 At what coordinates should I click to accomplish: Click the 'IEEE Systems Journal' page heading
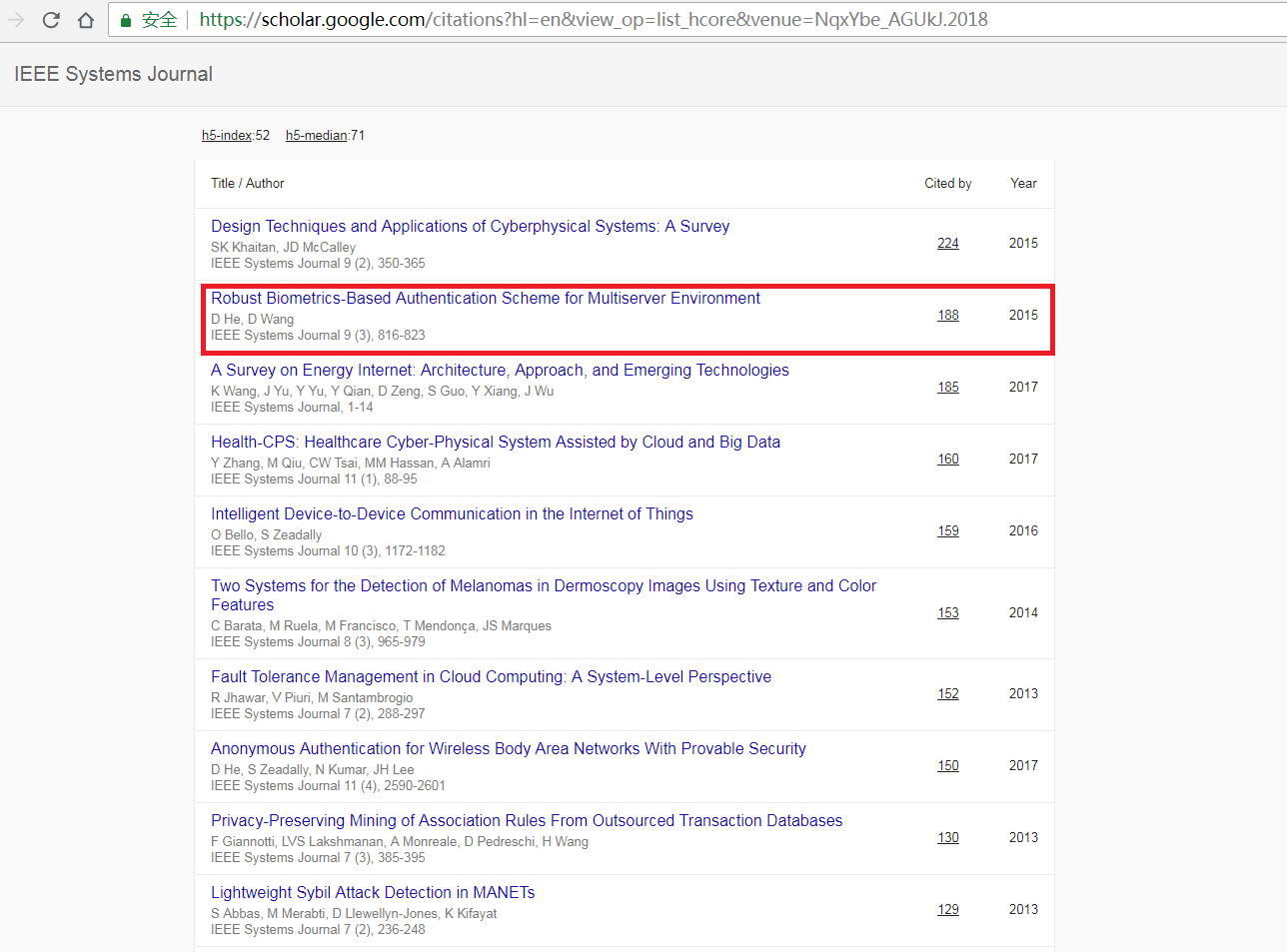point(113,74)
